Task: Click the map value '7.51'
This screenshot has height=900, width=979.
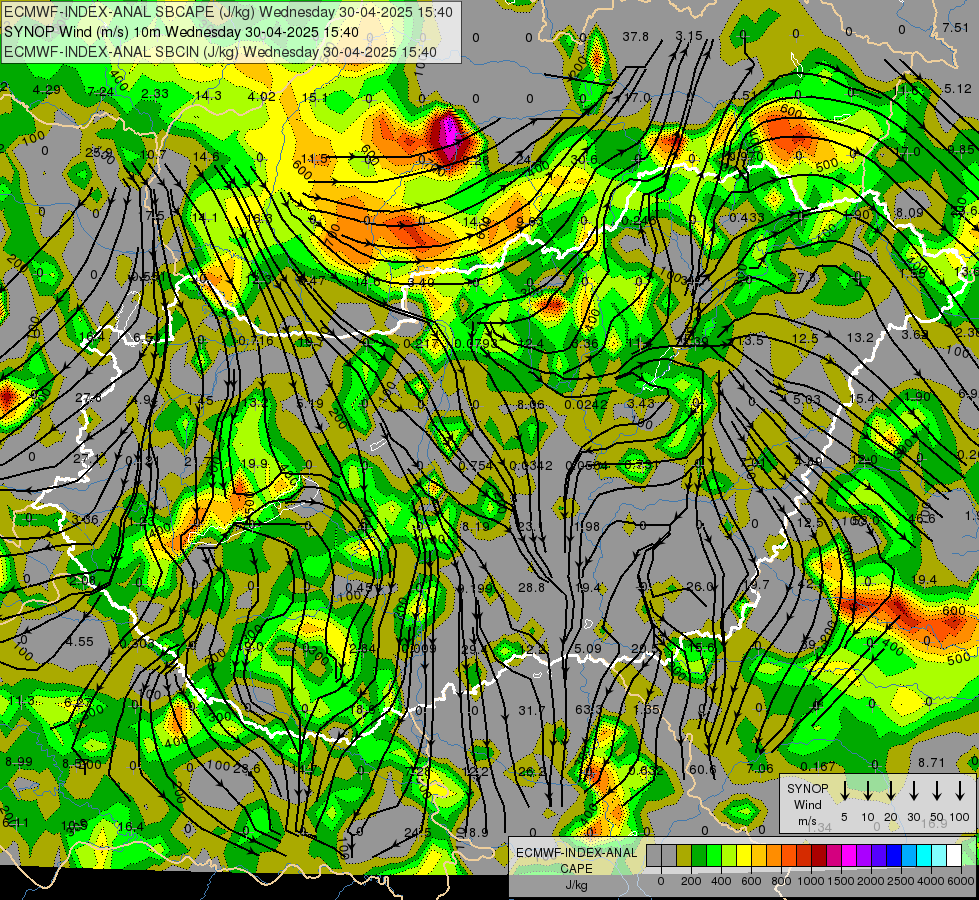Action: (955, 27)
